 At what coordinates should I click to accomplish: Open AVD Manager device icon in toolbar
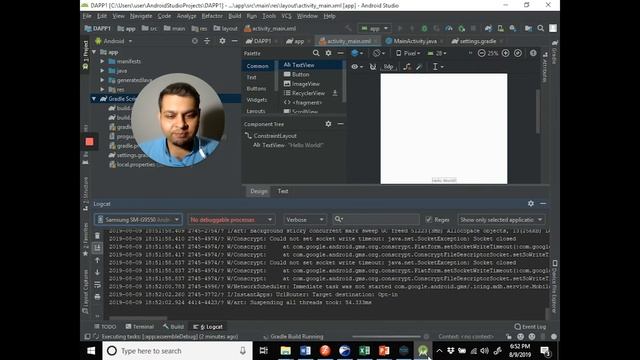tap(500, 29)
